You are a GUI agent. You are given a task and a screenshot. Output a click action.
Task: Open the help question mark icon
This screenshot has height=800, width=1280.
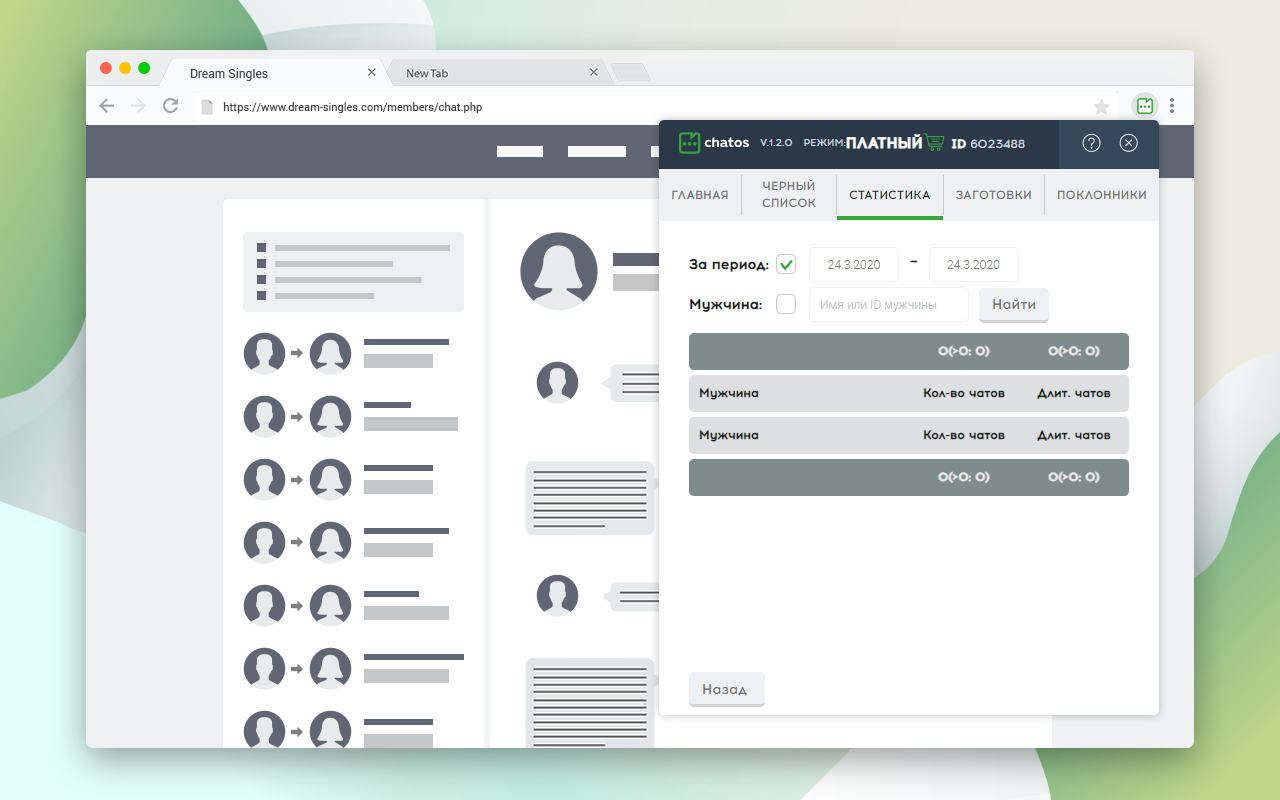tap(1091, 143)
